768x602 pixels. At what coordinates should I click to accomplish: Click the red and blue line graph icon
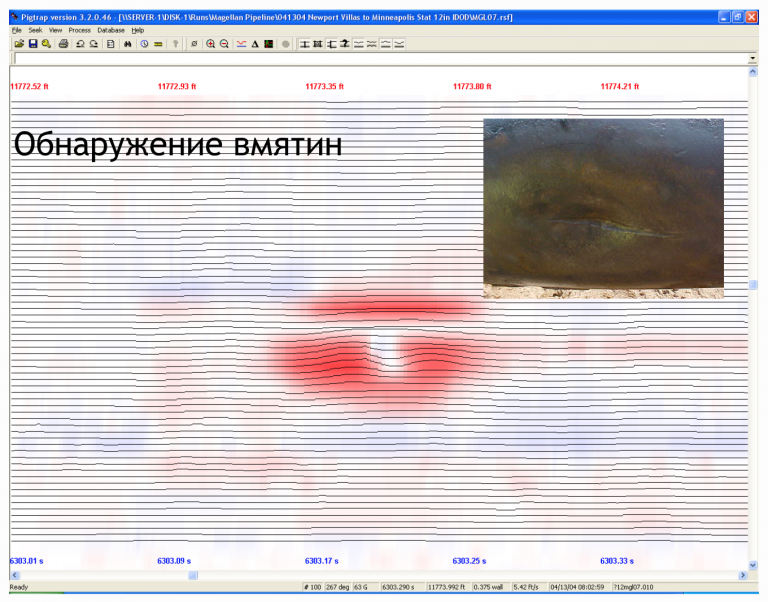click(241, 44)
